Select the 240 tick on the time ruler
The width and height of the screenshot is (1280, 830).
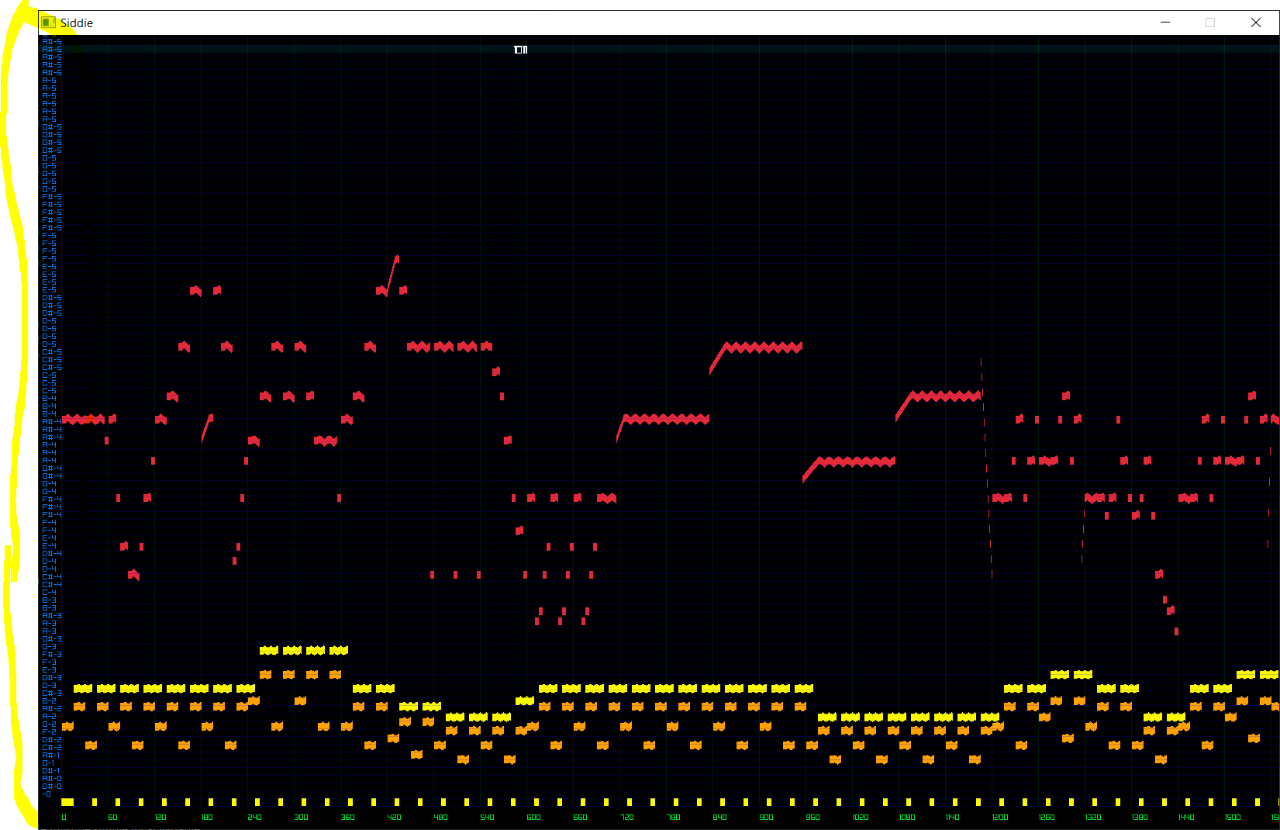254,817
